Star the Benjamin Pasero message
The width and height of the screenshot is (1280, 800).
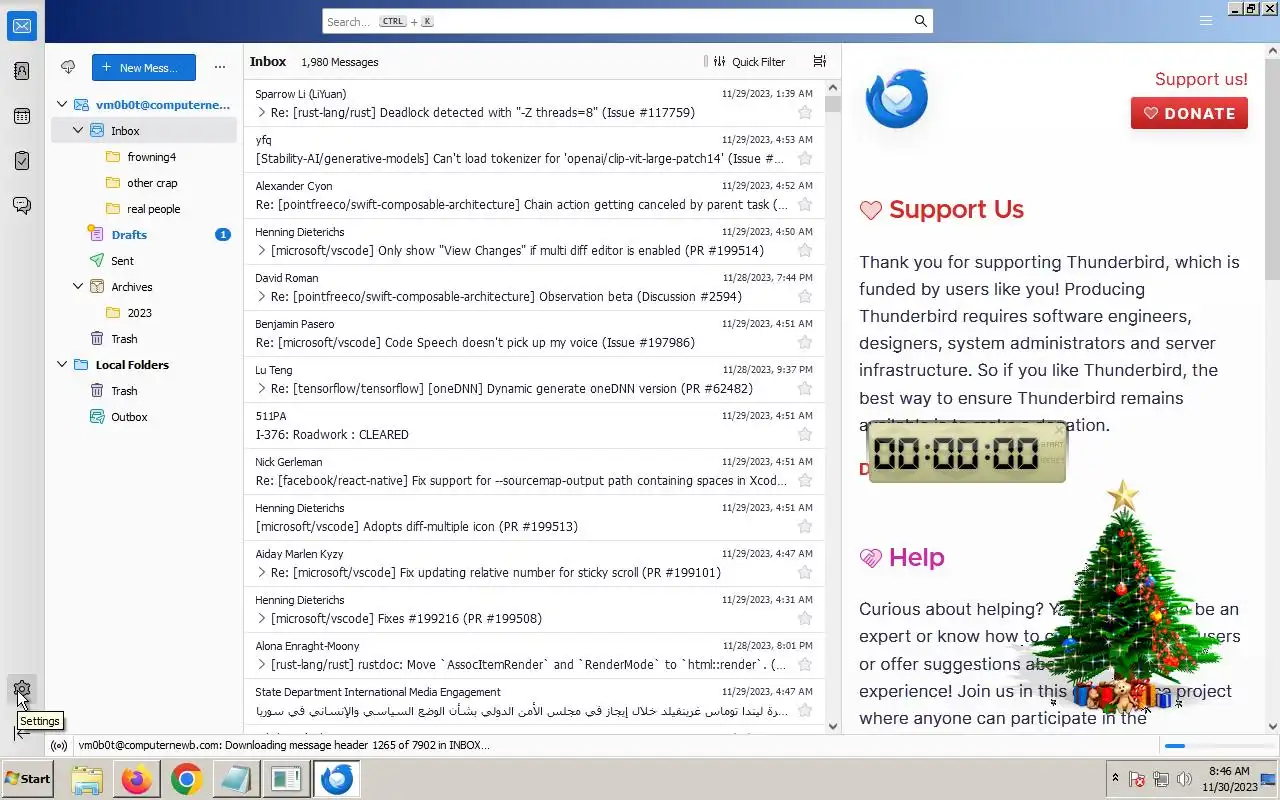(805, 342)
